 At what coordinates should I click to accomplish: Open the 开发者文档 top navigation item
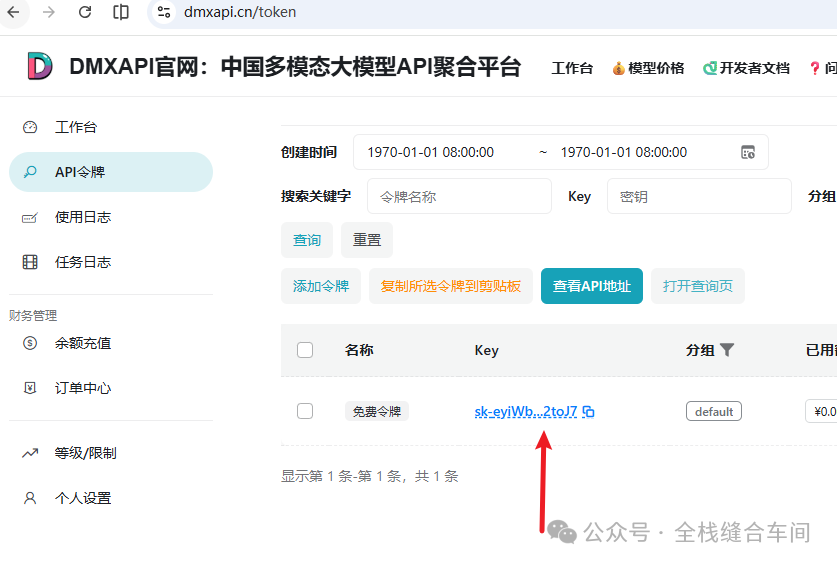pos(746,68)
